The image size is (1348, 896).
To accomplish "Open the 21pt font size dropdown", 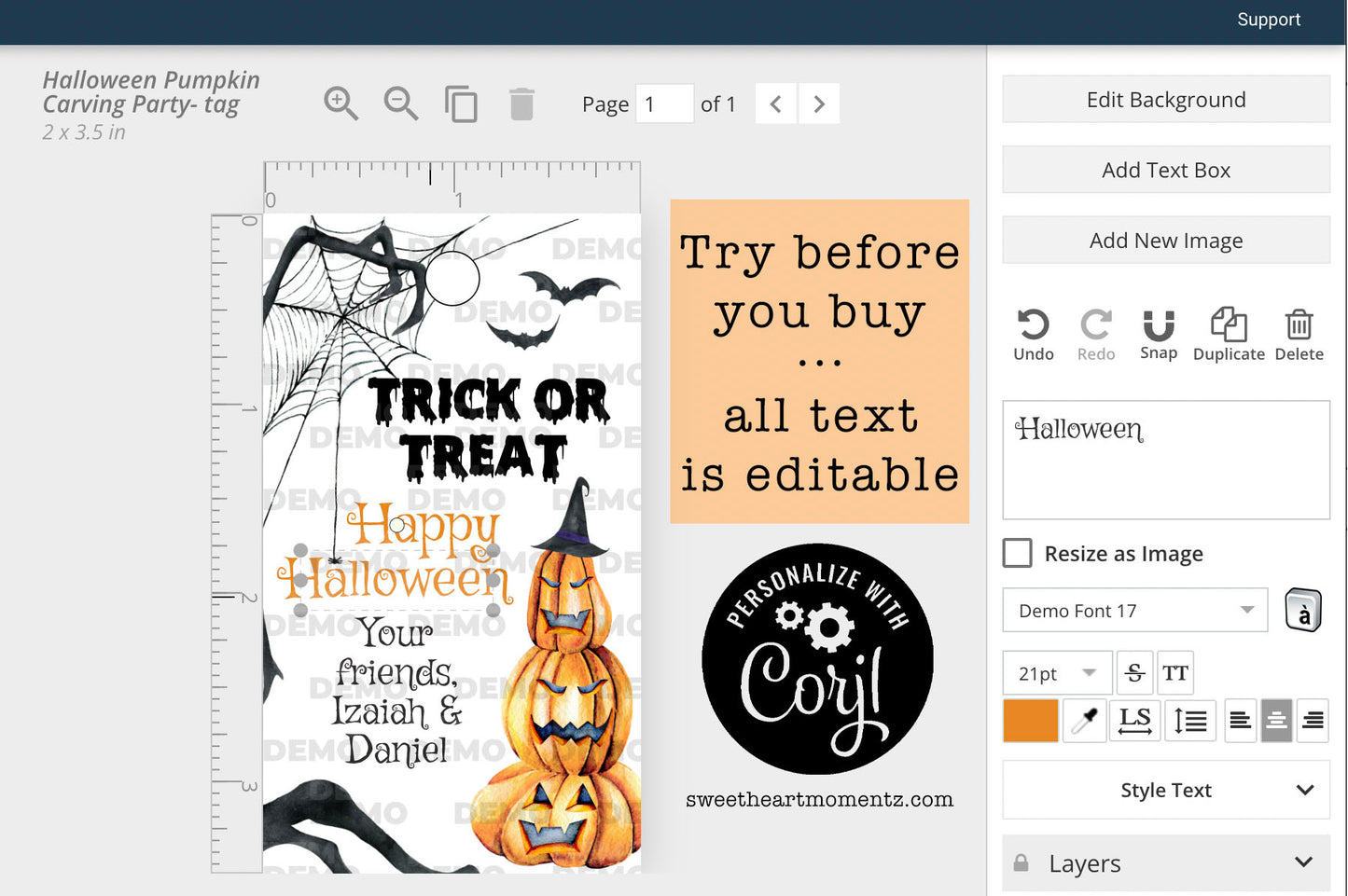I will coord(1057,673).
